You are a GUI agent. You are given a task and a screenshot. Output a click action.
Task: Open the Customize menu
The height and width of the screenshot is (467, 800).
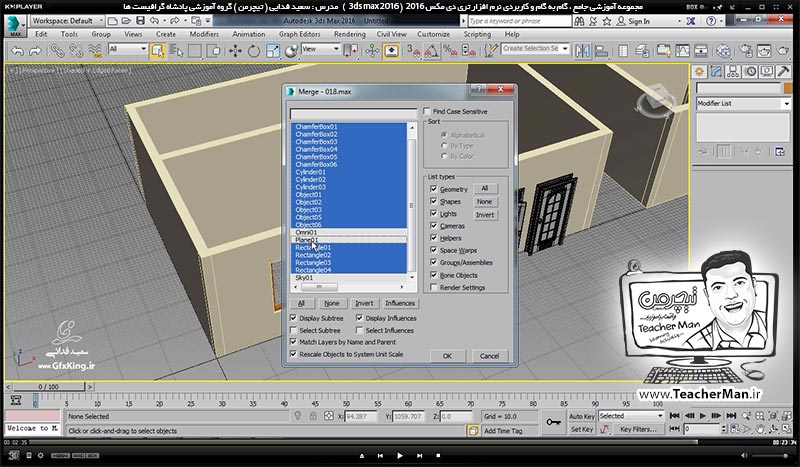pos(434,34)
